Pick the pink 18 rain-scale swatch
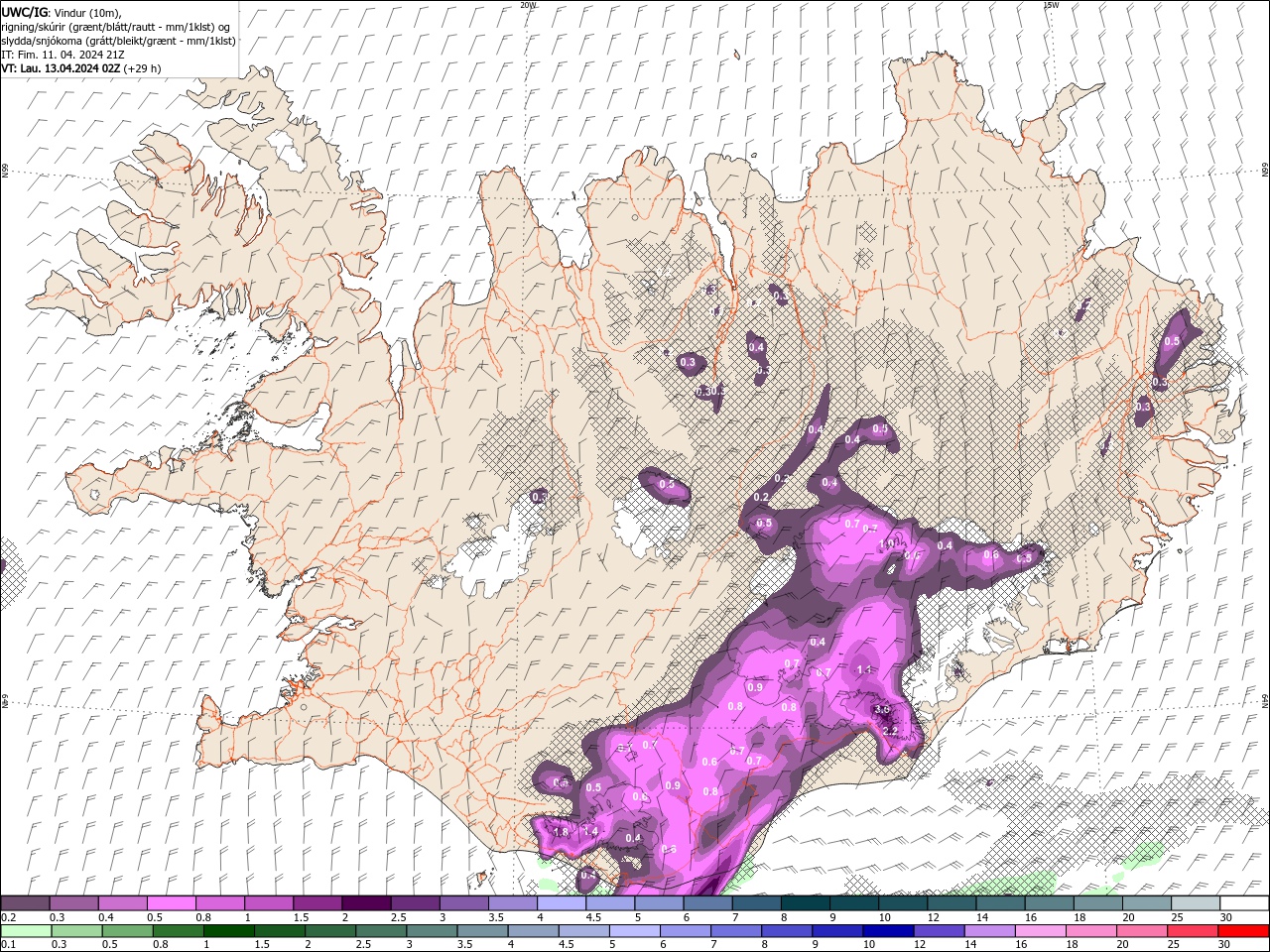 (x=1091, y=931)
